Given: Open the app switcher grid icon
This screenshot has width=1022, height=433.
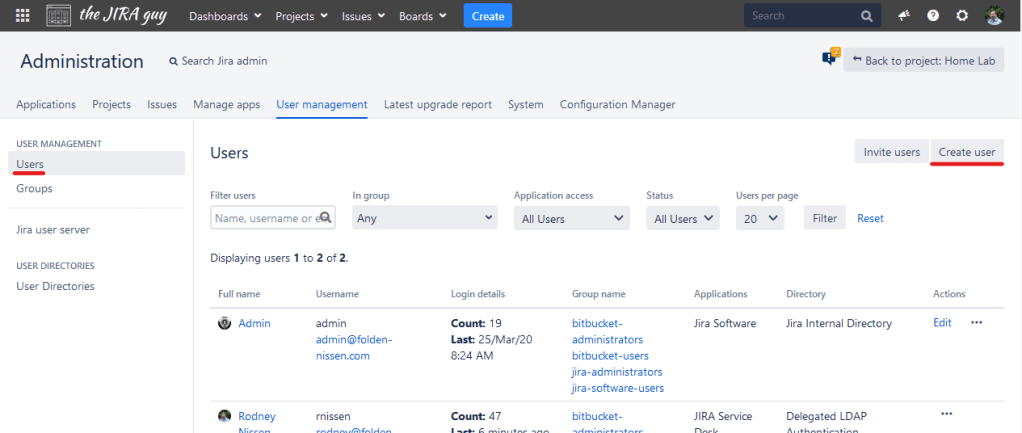Looking at the screenshot, I should coord(23,16).
